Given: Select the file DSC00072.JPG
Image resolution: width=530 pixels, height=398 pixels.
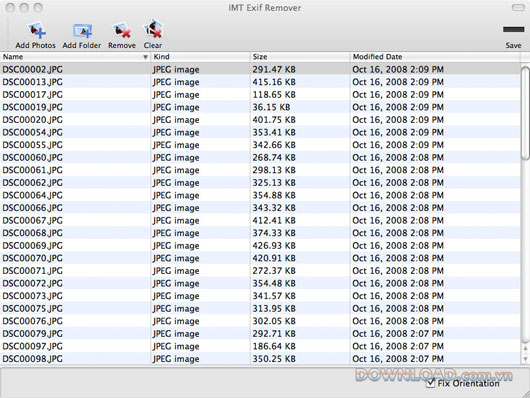Looking at the screenshot, I should tap(260, 283).
